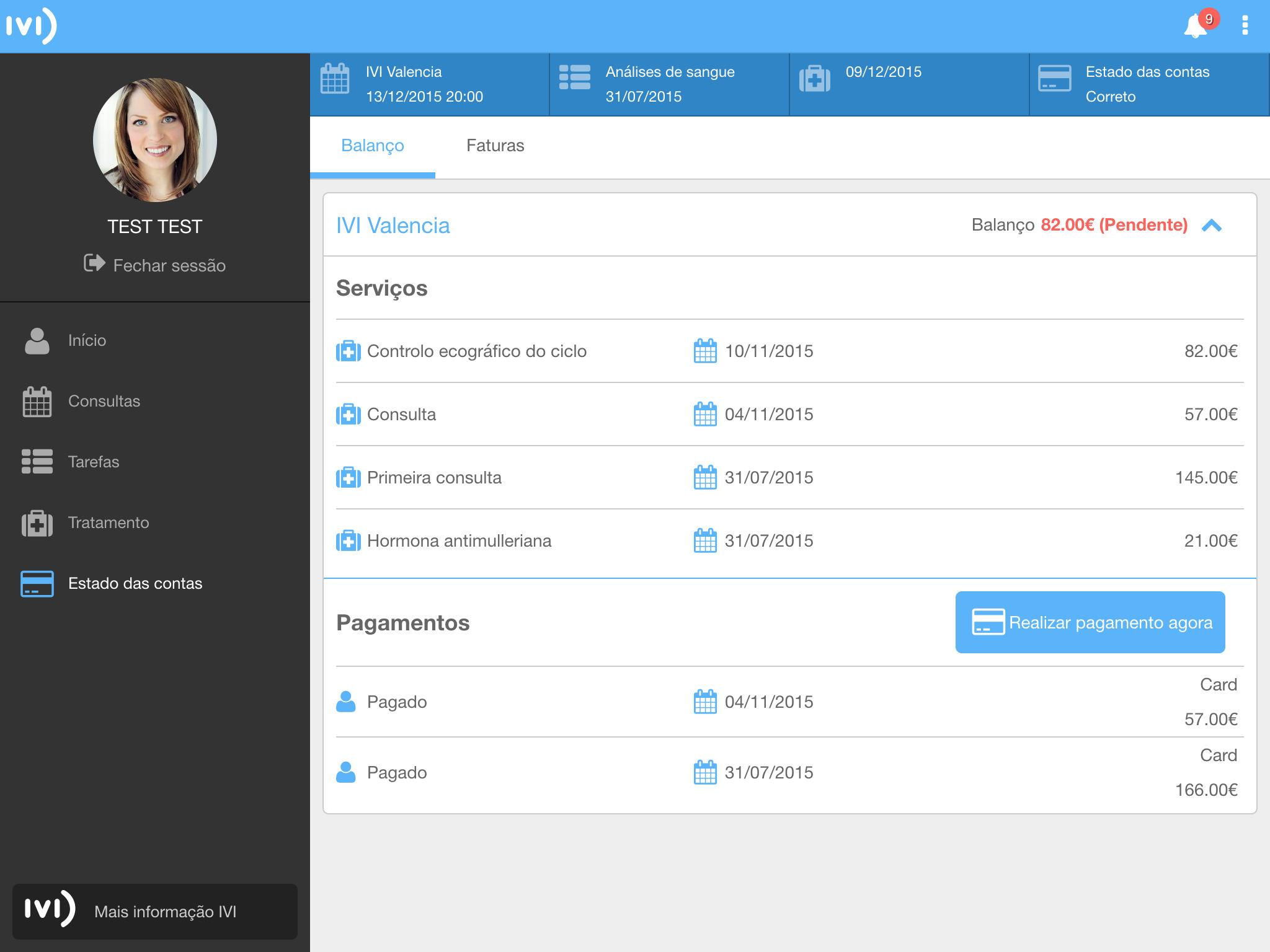Open the Análises de sangue header tile
This screenshot has width=1270, height=952.
(669, 84)
